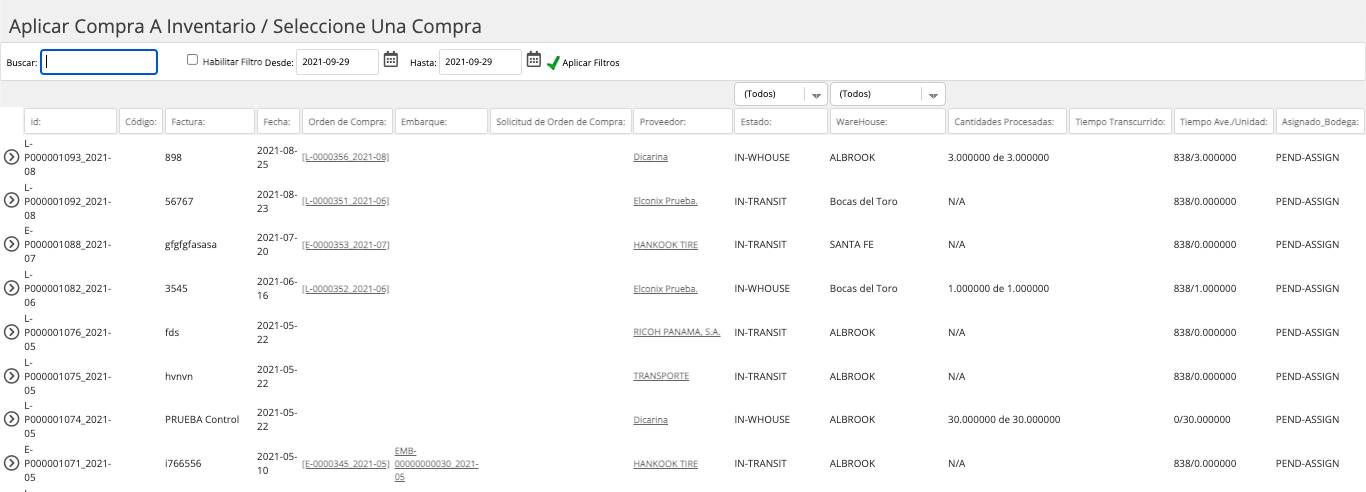Image resolution: width=1366 pixels, height=492 pixels.
Task: Click the 0/30.000000 time average cell
Action: click(x=1202, y=419)
